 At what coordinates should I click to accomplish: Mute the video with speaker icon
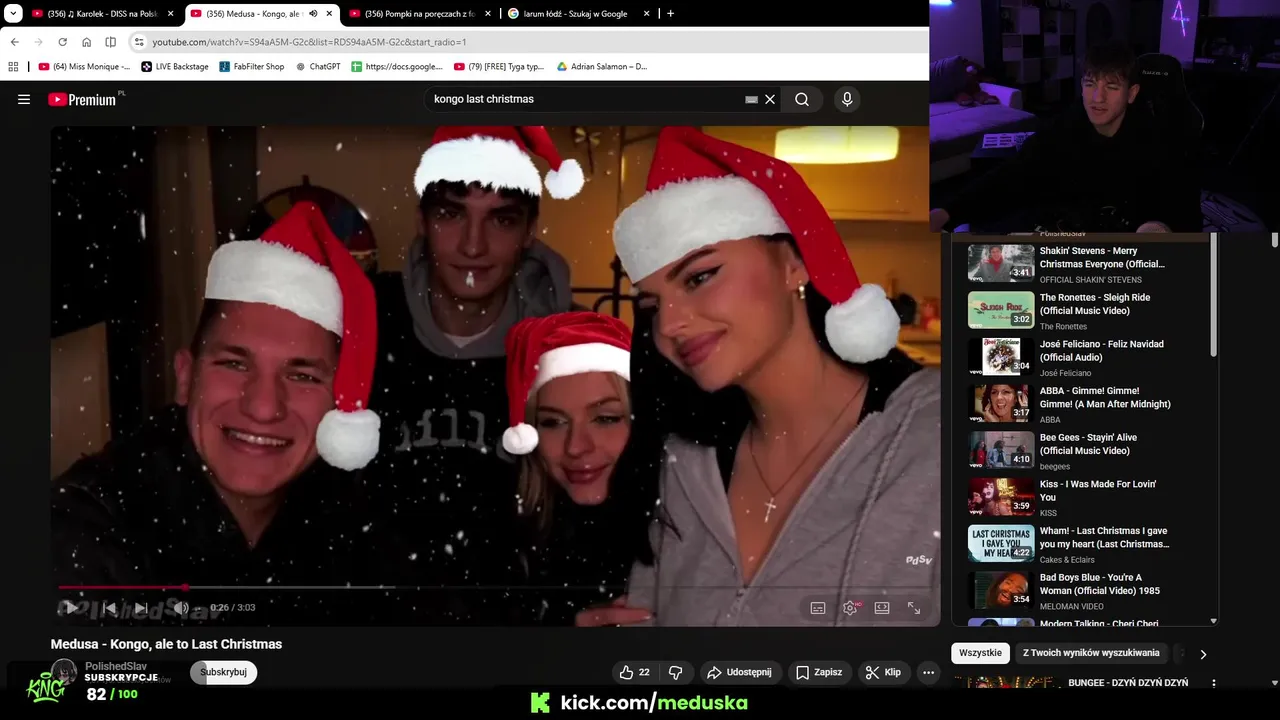pyautogui.click(x=180, y=607)
